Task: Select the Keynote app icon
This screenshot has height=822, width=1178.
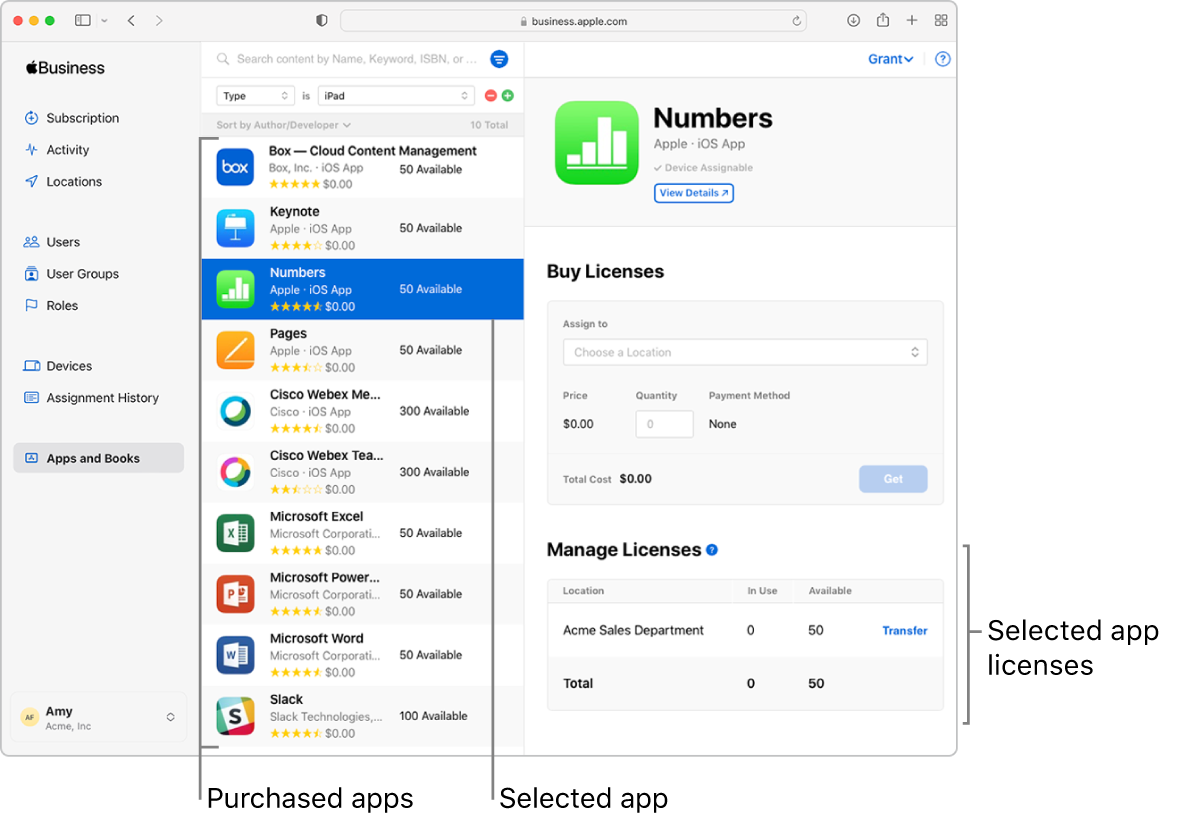Action: [x=235, y=228]
